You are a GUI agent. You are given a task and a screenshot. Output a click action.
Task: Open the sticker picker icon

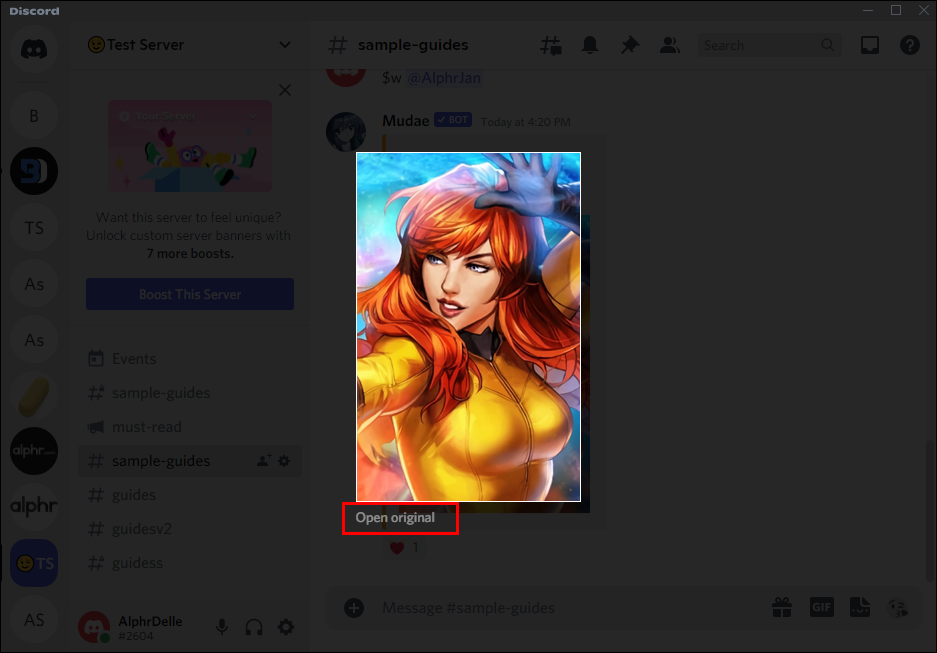click(x=860, y=608)
